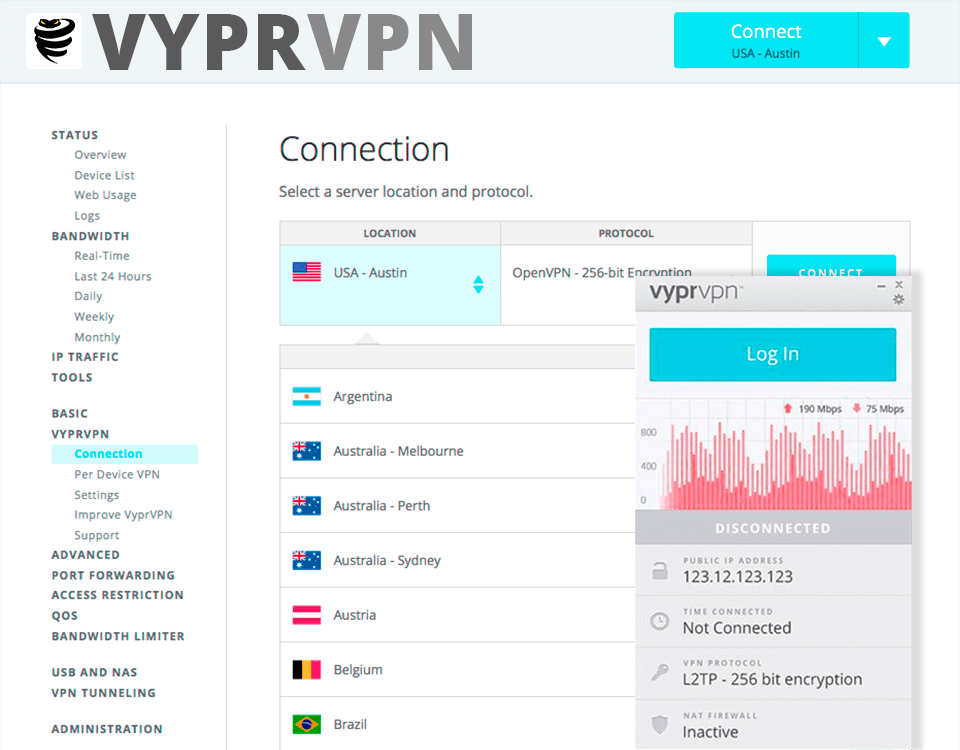Click the Argentina flag icon
Image resolution: width=960 pixels, height=750 pixels.
point(306,396)
